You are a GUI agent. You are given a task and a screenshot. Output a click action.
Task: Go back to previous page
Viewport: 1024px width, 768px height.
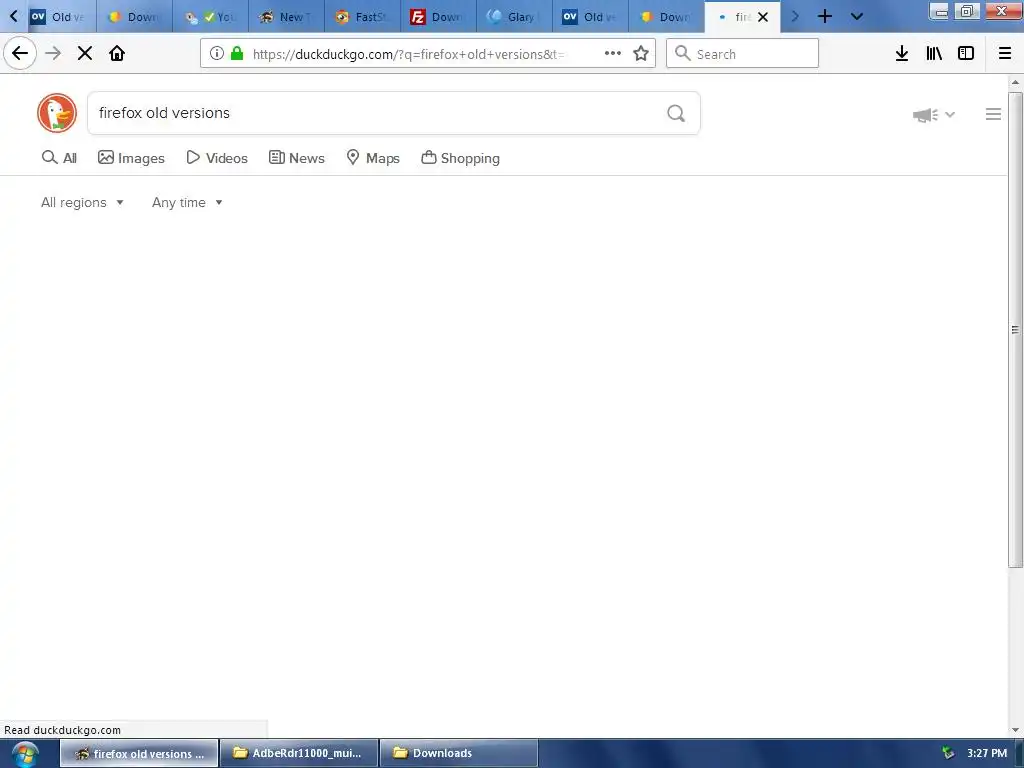pyautogui.click(x=20, y=54)
